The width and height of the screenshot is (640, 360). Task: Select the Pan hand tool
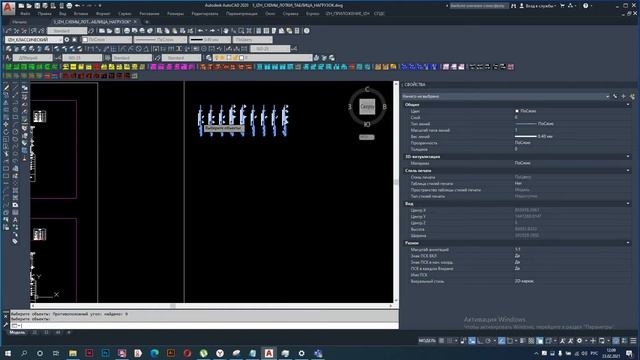click(x=226, y=31)
